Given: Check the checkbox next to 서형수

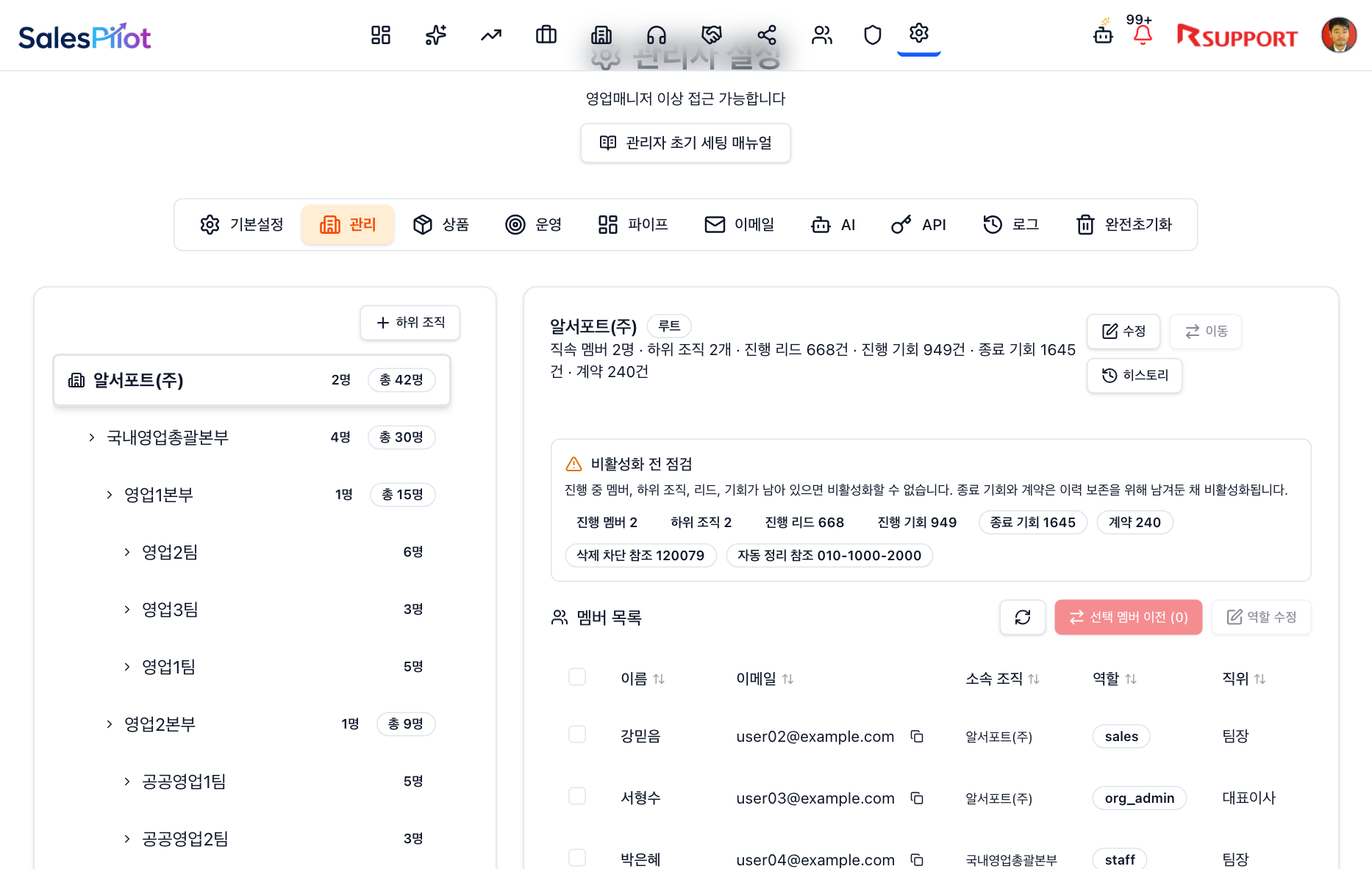Looking at the screenshot, I should coord(577,796).
